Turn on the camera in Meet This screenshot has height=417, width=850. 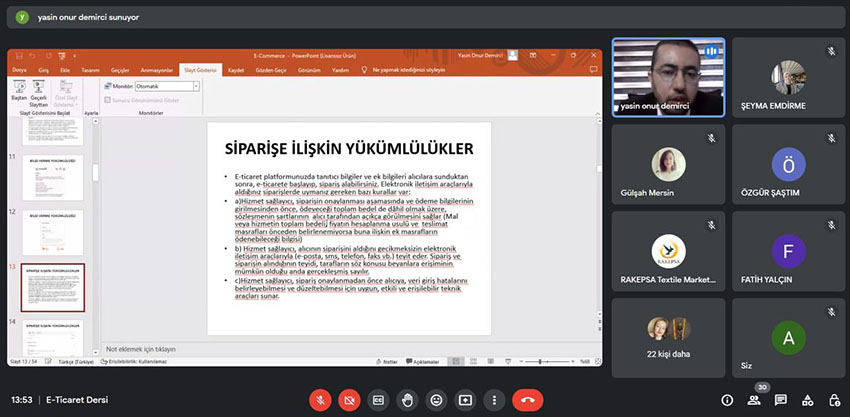350,399
